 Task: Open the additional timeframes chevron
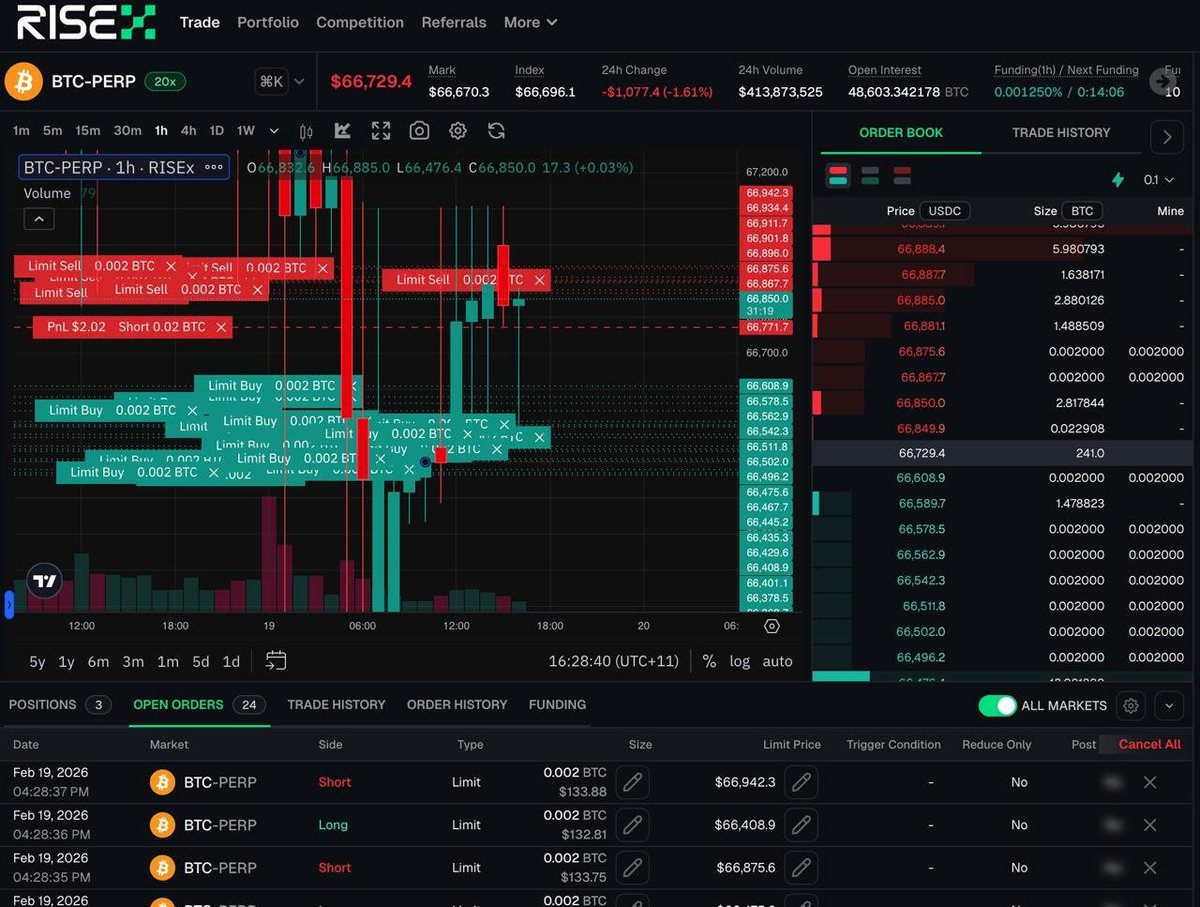pos(274,131)
